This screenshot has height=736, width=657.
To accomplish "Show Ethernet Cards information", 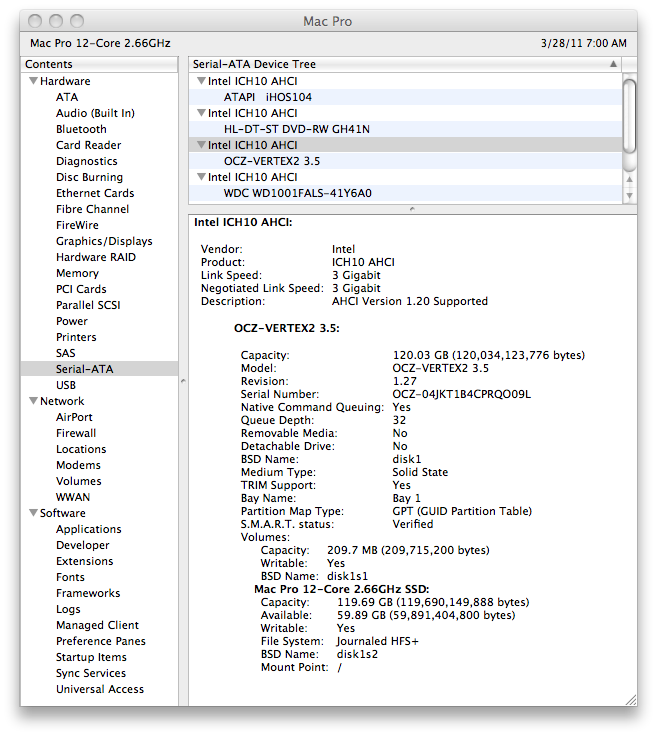I will coord(95,193).
